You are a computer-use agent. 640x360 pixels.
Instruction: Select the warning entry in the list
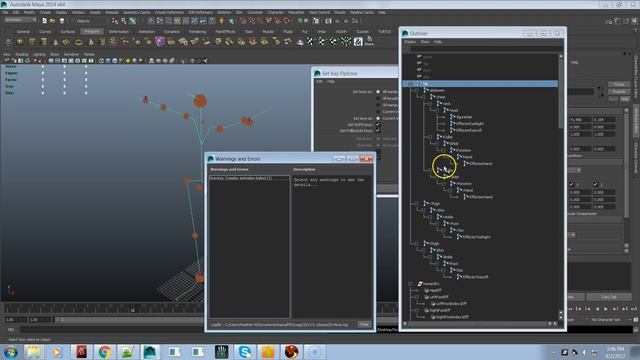coord(249,178)
